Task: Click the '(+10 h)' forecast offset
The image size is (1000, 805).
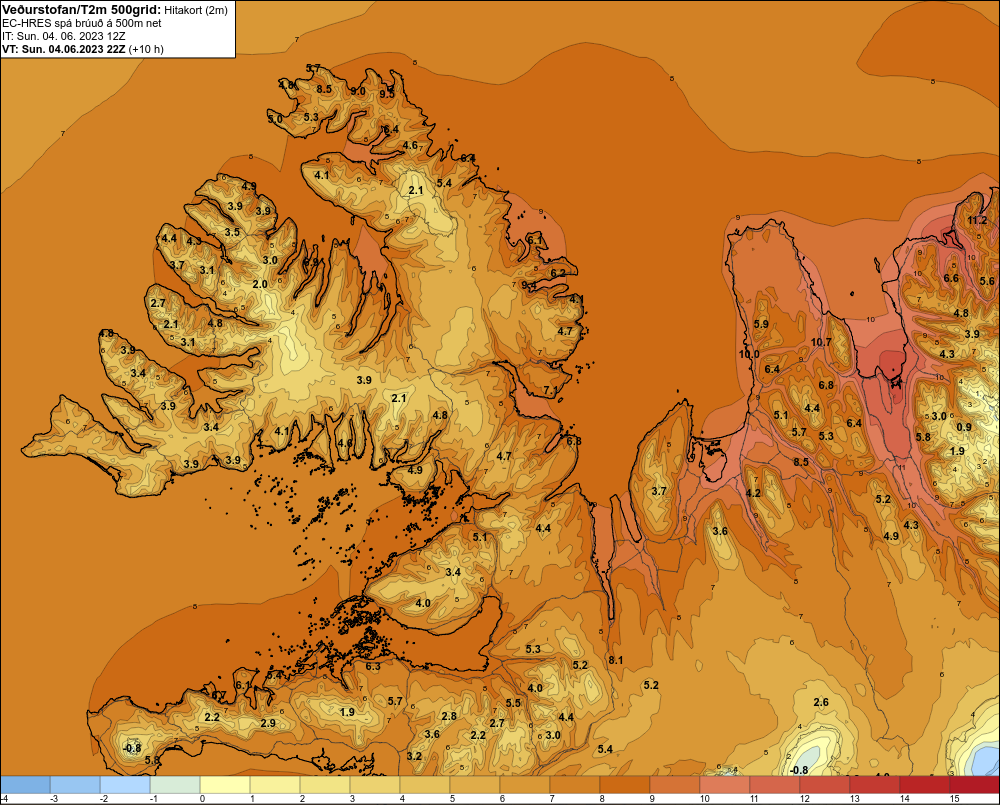Action: pos(146,49)
